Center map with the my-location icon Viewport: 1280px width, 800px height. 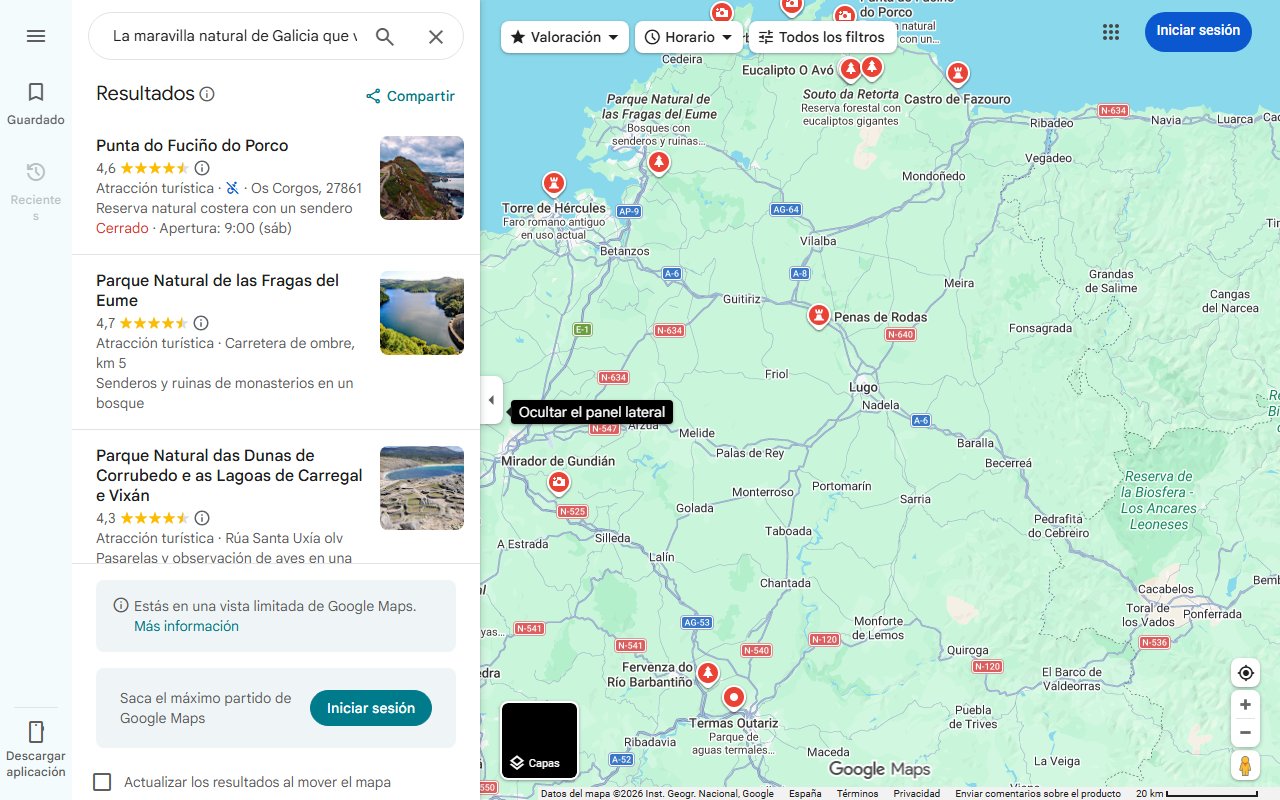click(x=1245, y=672)
